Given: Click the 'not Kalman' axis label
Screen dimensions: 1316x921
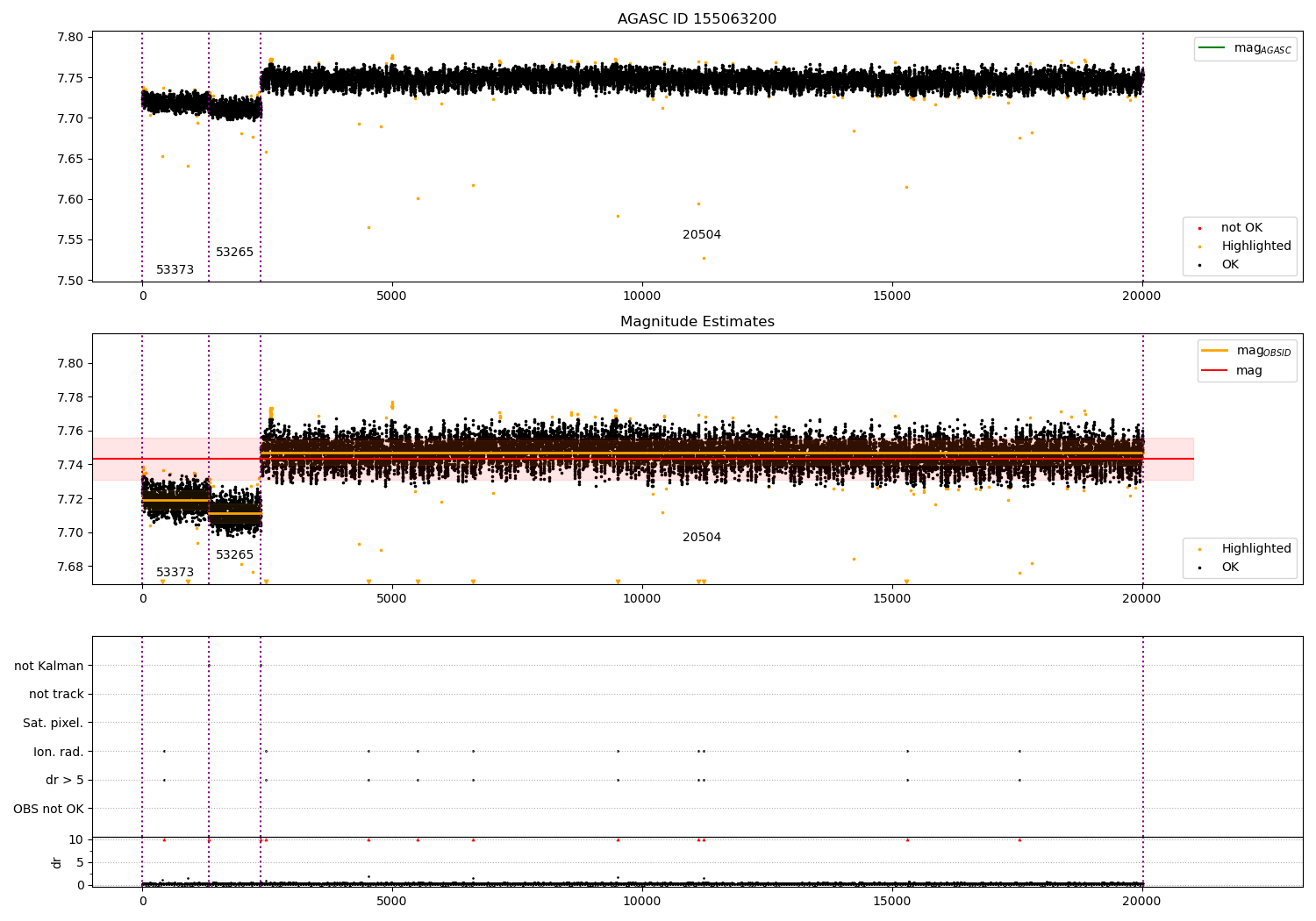Looking at the screenshot, I should pyautogui.click(x=49, y=666).
